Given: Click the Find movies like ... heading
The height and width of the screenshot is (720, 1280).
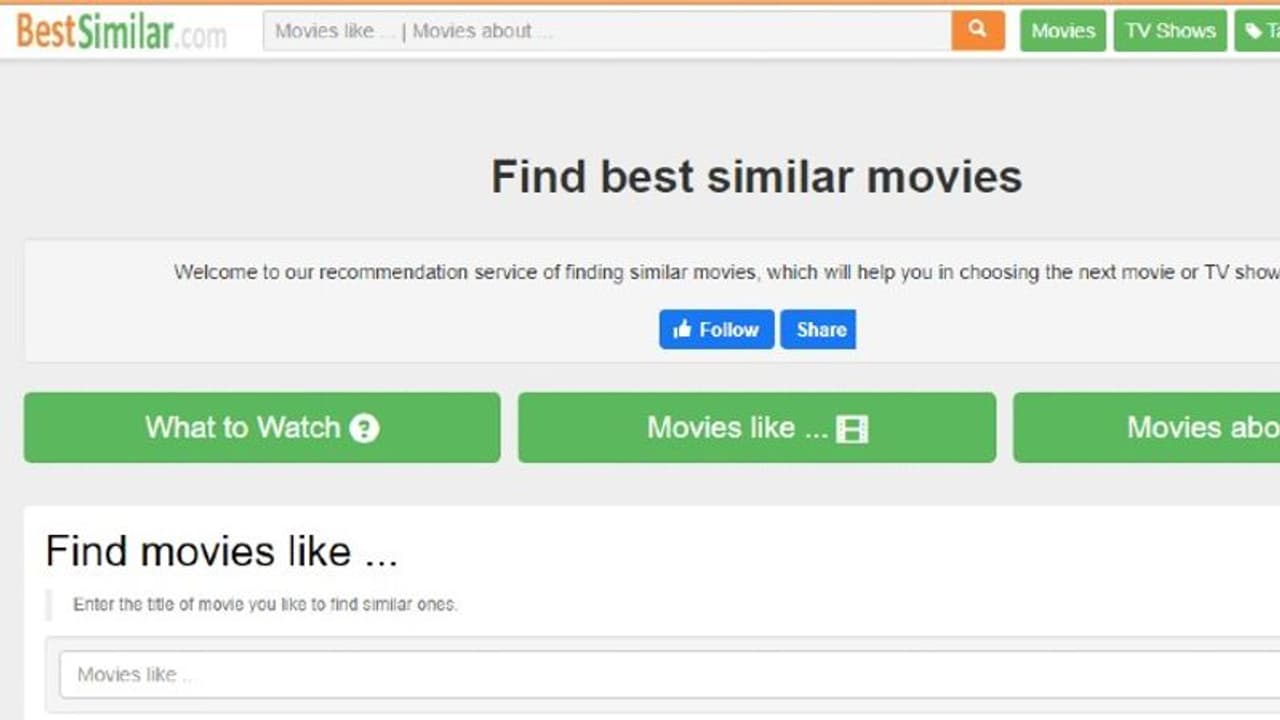Looking at the screenshot, I should click(221, 551).
